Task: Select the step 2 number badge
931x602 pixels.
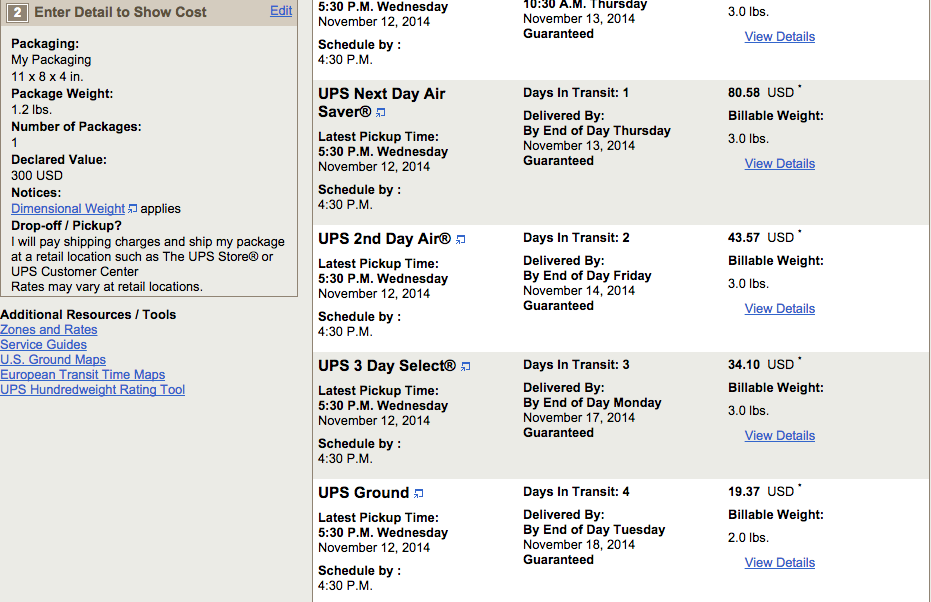Action: (17, 12)
